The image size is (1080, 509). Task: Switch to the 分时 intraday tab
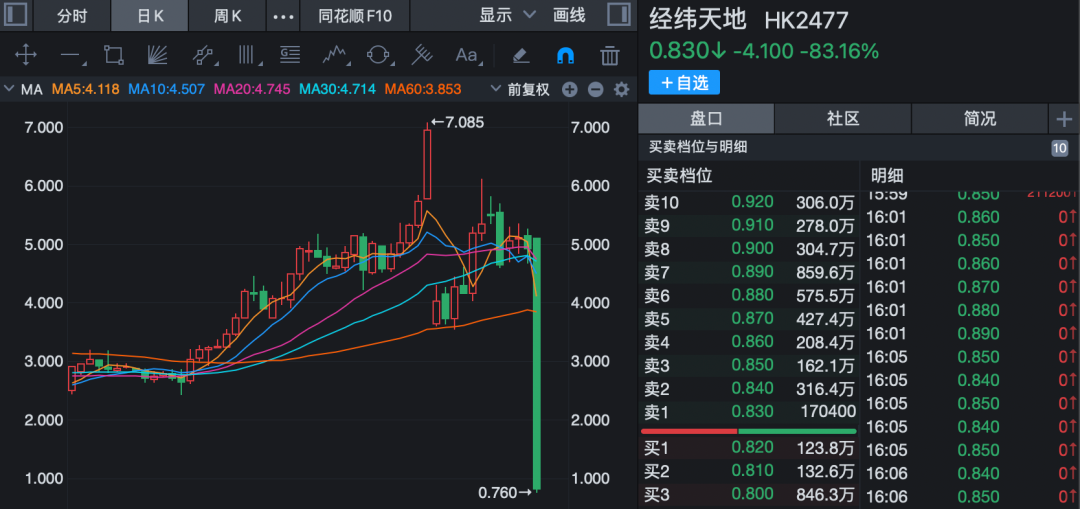click(72, 16)
